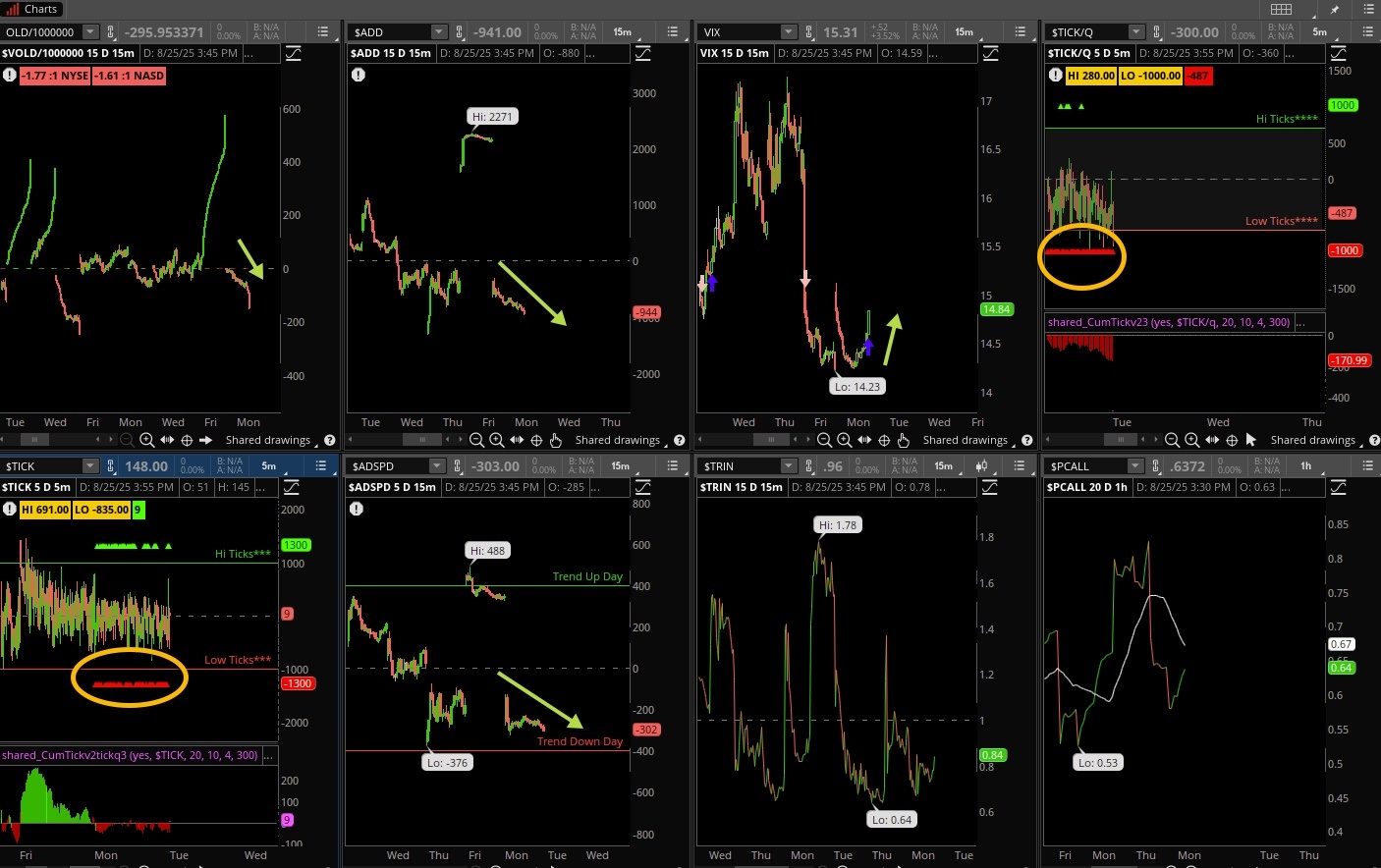1381x868 pixels.
Task: Click Shared drawings in $VOLD chart
Action: [267, 440]
